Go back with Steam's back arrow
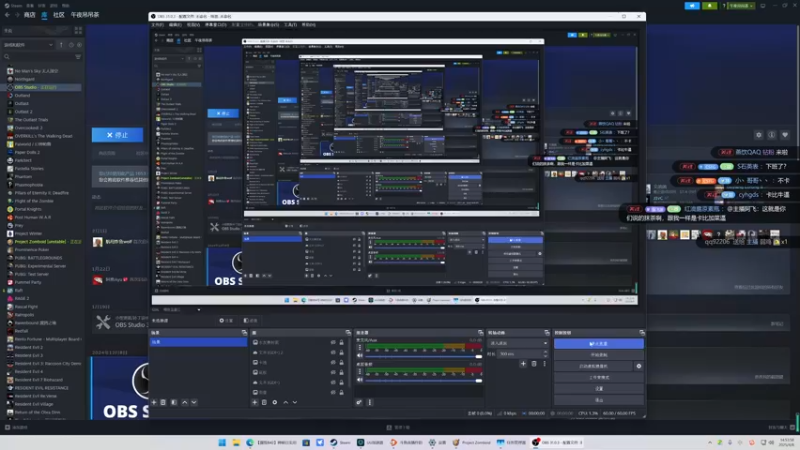Screen dimensions: 800x450 coord(7,15)
